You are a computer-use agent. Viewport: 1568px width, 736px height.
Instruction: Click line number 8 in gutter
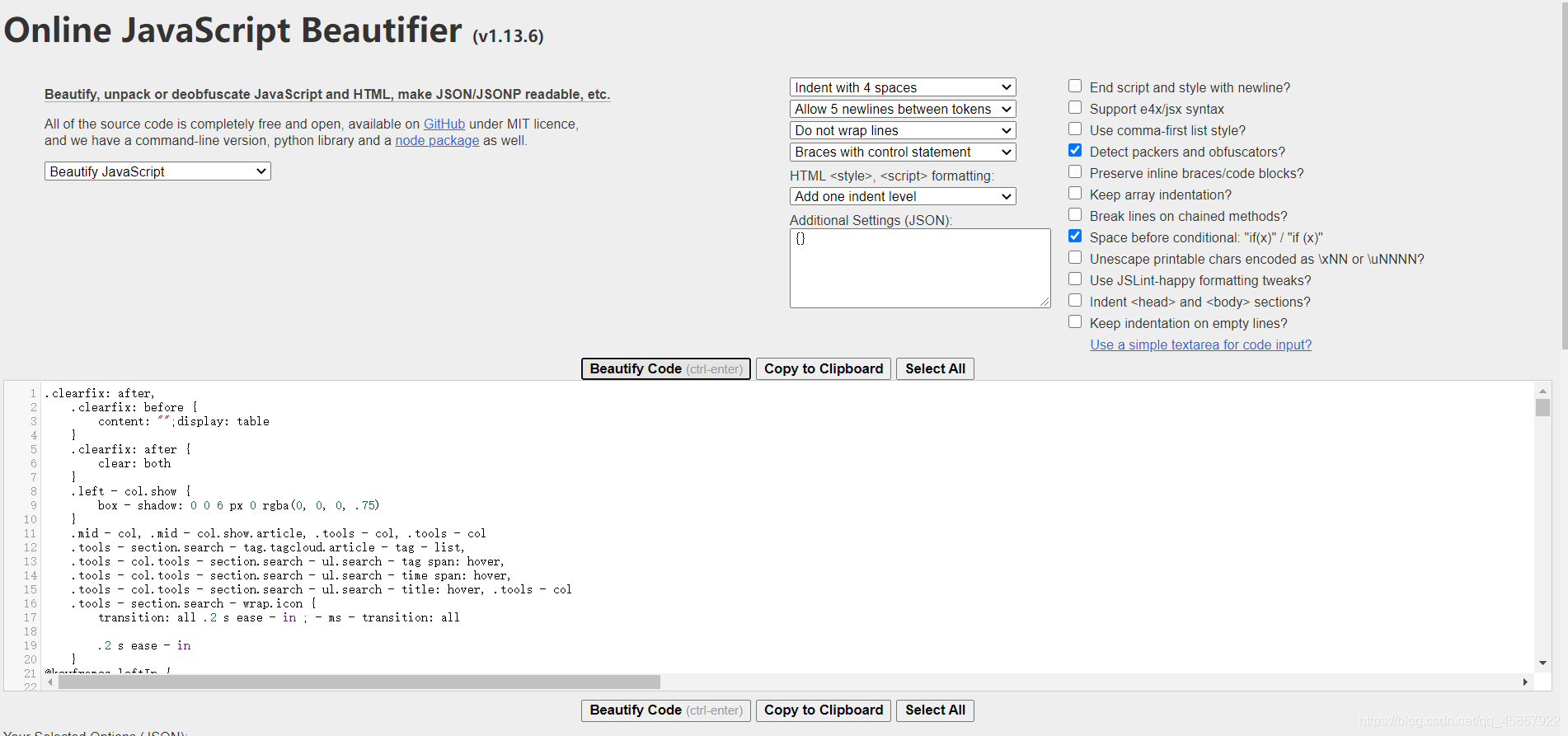pos(34,491)
